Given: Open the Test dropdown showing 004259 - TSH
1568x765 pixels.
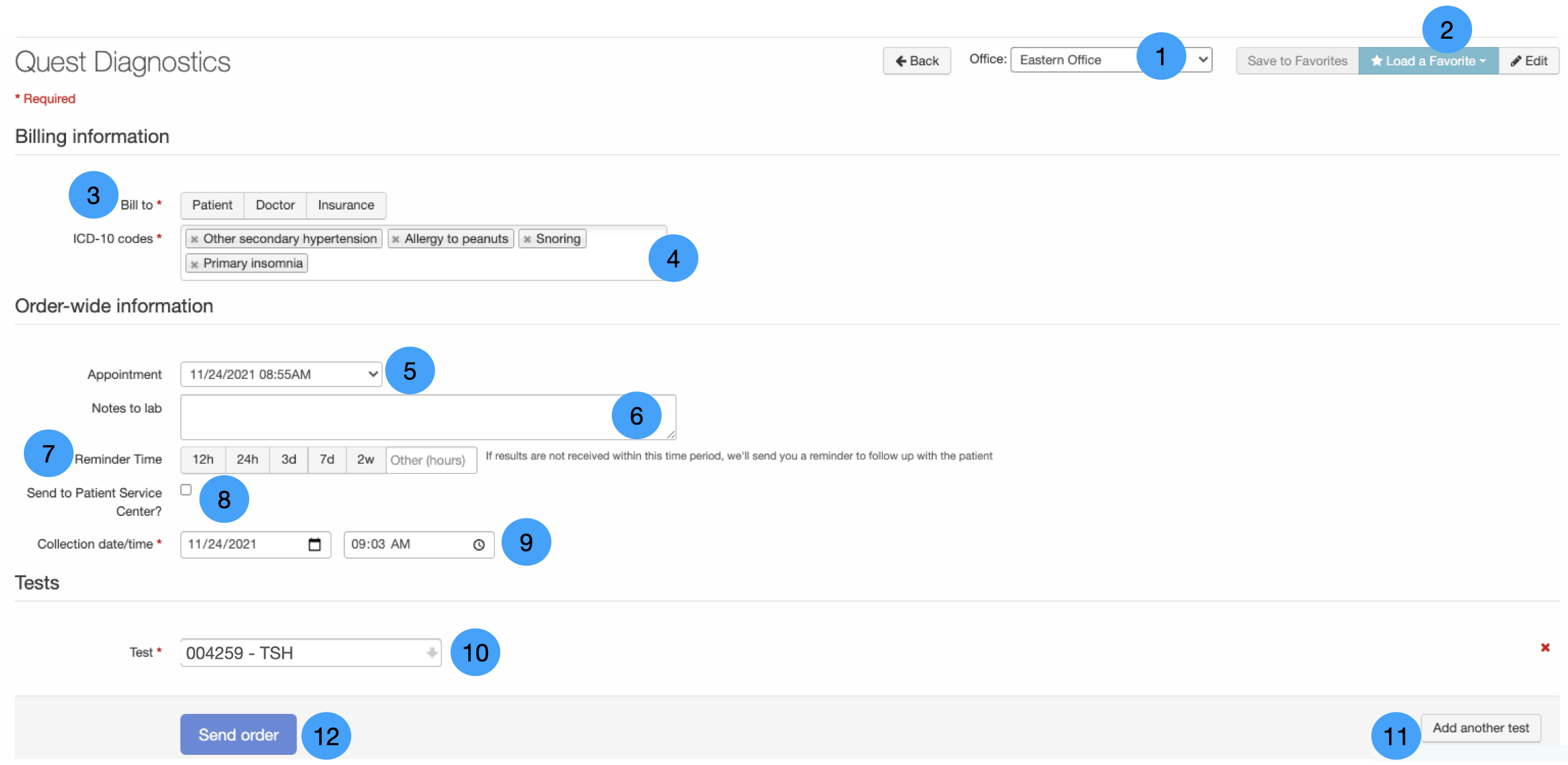Looking at the screenshot, I should [310, 653].
